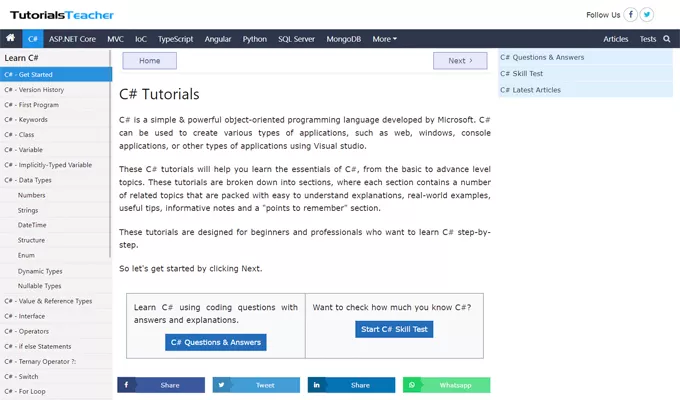
Task: Click the C# Questions & Answers button
Action: tap(216, 342)
